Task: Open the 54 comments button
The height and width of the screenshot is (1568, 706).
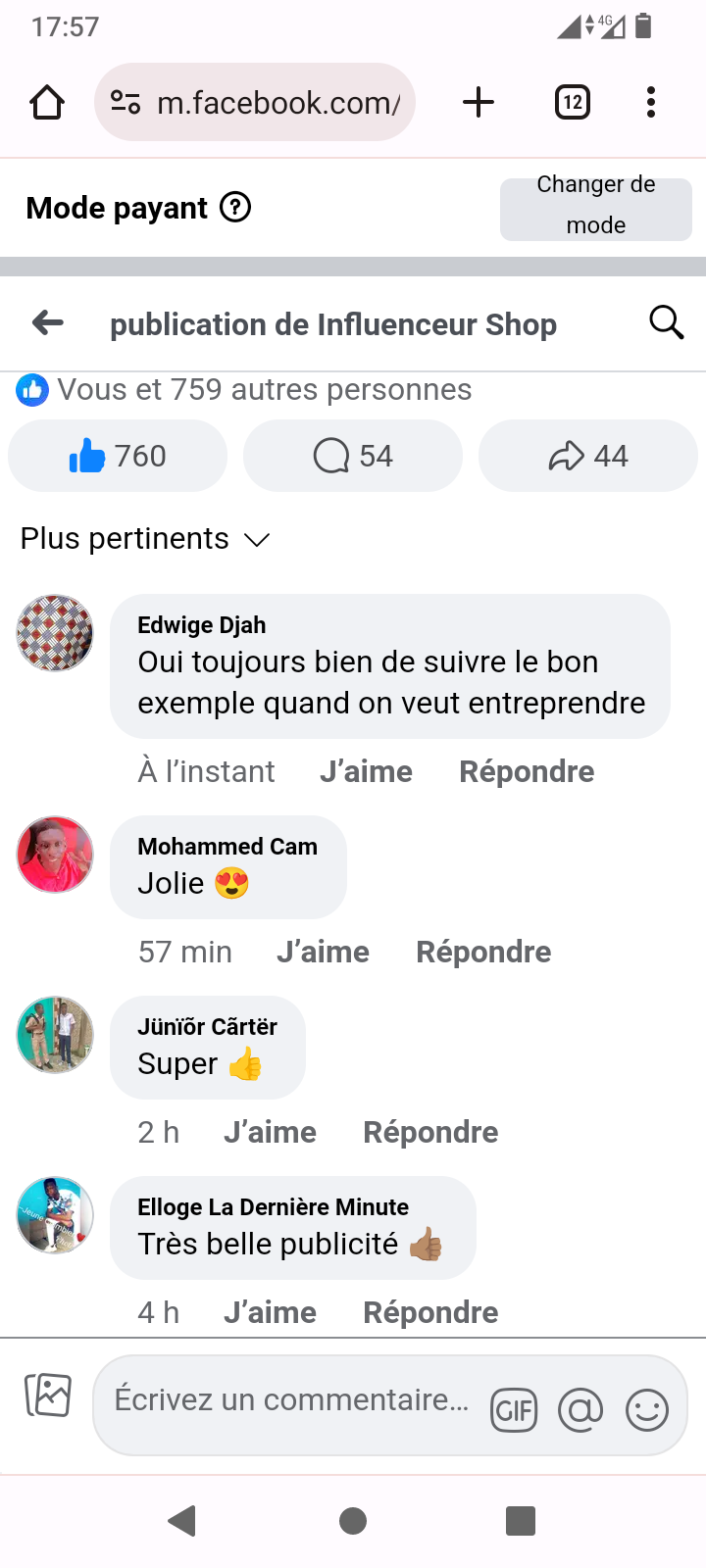Action: tap(353, 456)
